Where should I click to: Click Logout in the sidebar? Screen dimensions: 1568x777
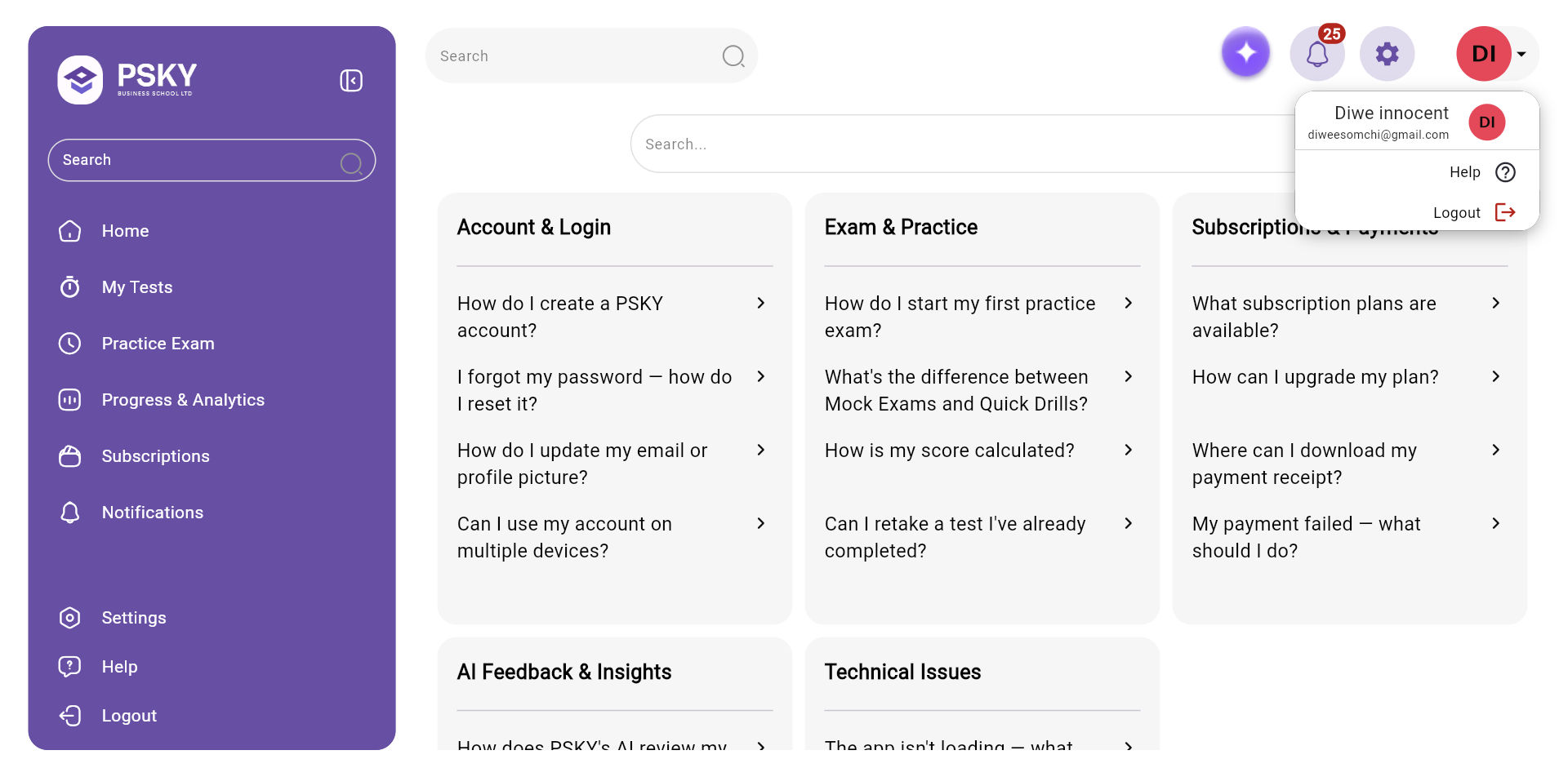click(x=128, y=716)
